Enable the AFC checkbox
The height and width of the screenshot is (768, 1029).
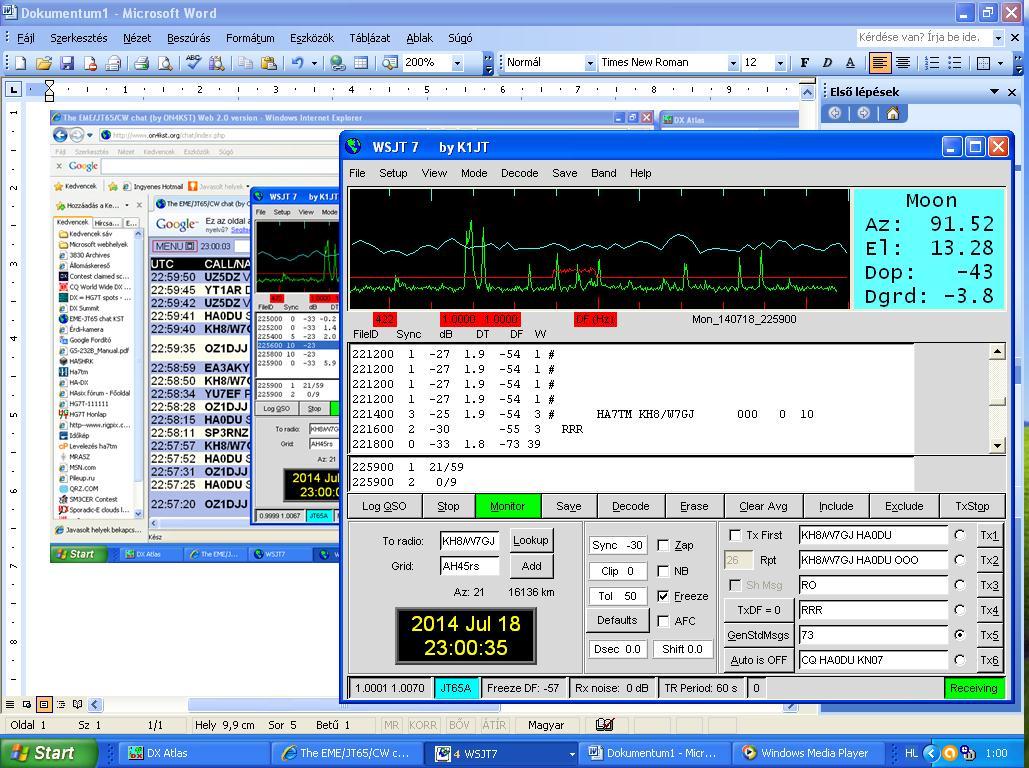663,621
